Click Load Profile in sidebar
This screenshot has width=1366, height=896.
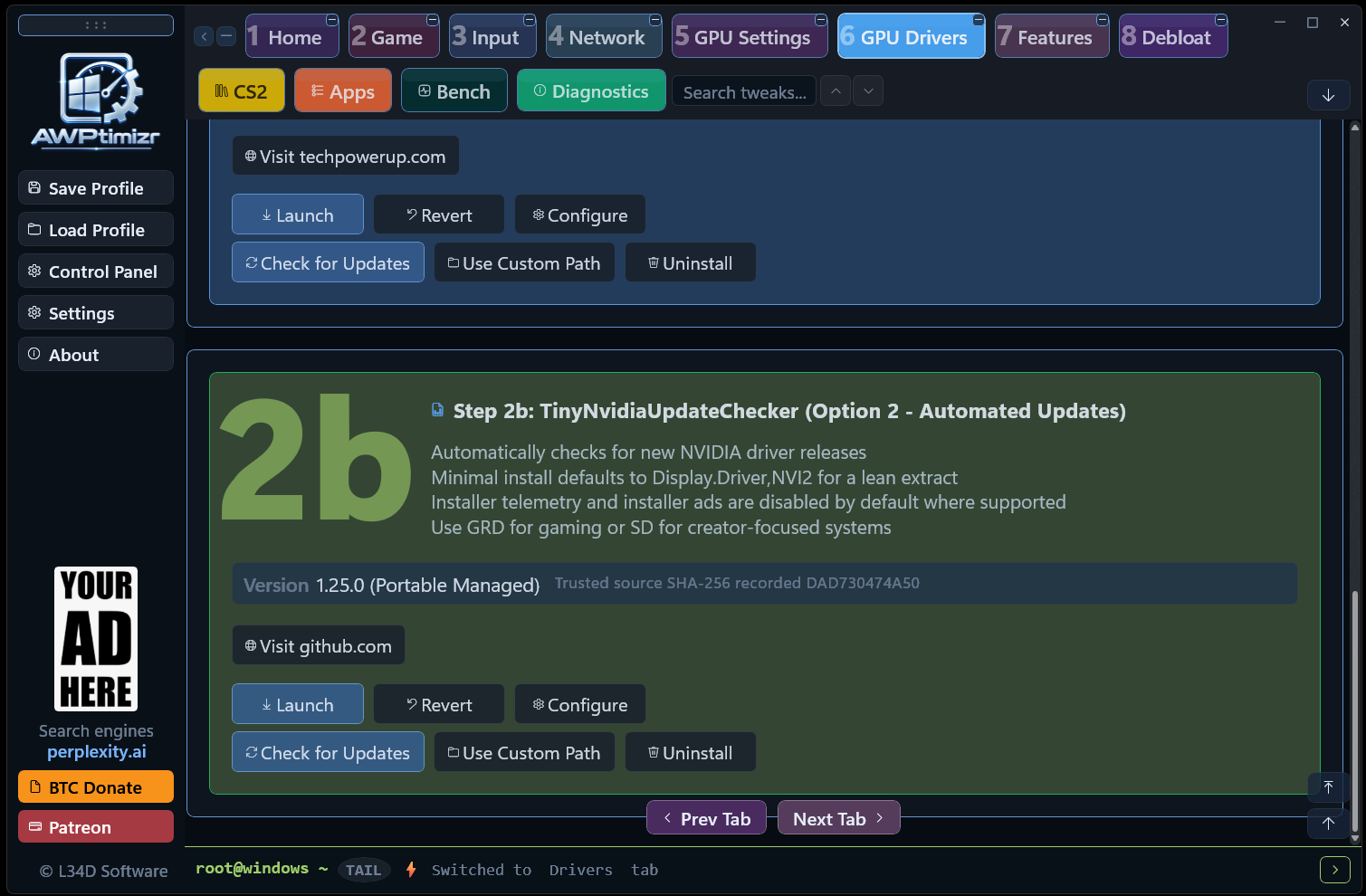(x=96, y=230)
